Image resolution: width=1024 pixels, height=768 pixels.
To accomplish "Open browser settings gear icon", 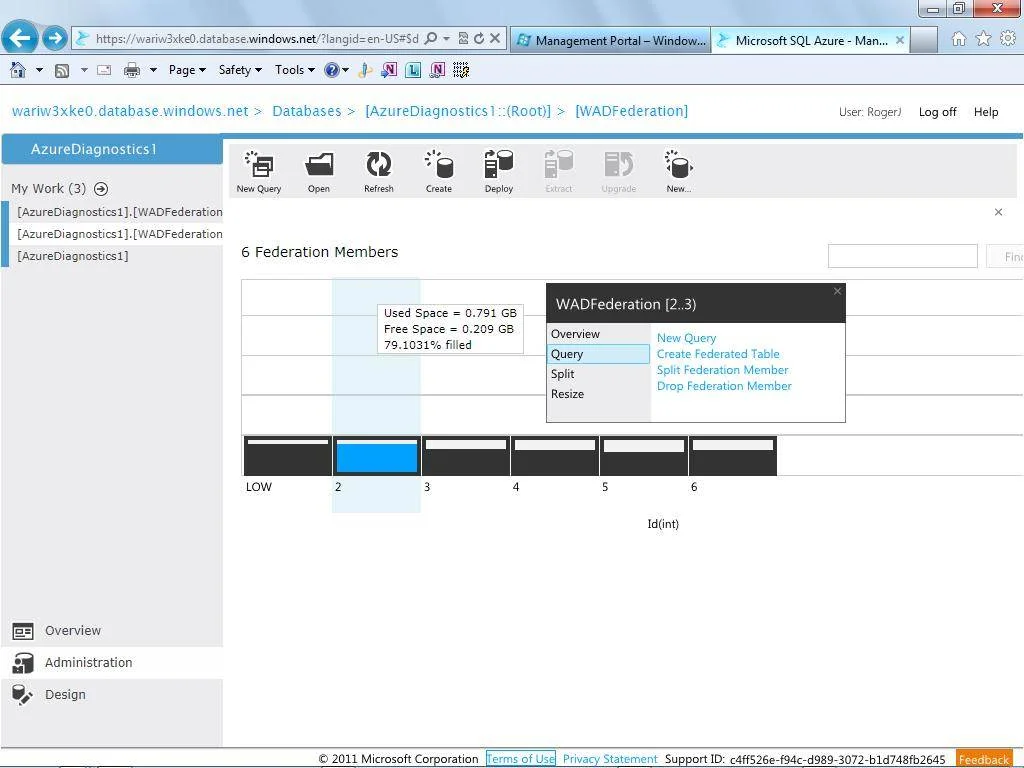I will click(1008, 39).
